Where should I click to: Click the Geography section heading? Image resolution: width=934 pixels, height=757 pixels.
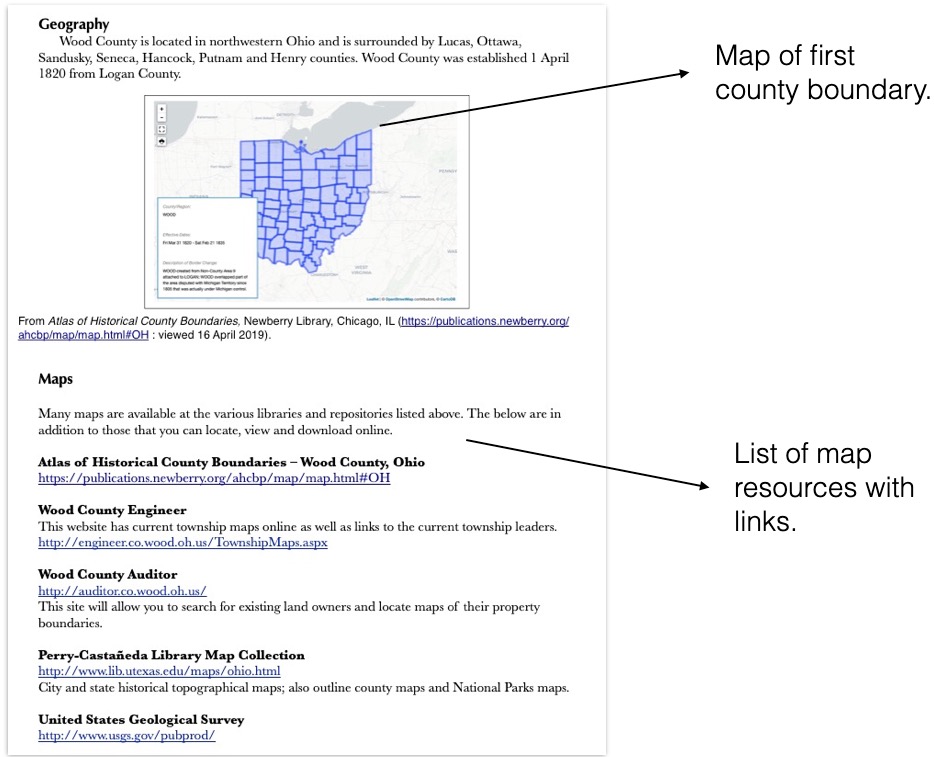click(73, 24)
